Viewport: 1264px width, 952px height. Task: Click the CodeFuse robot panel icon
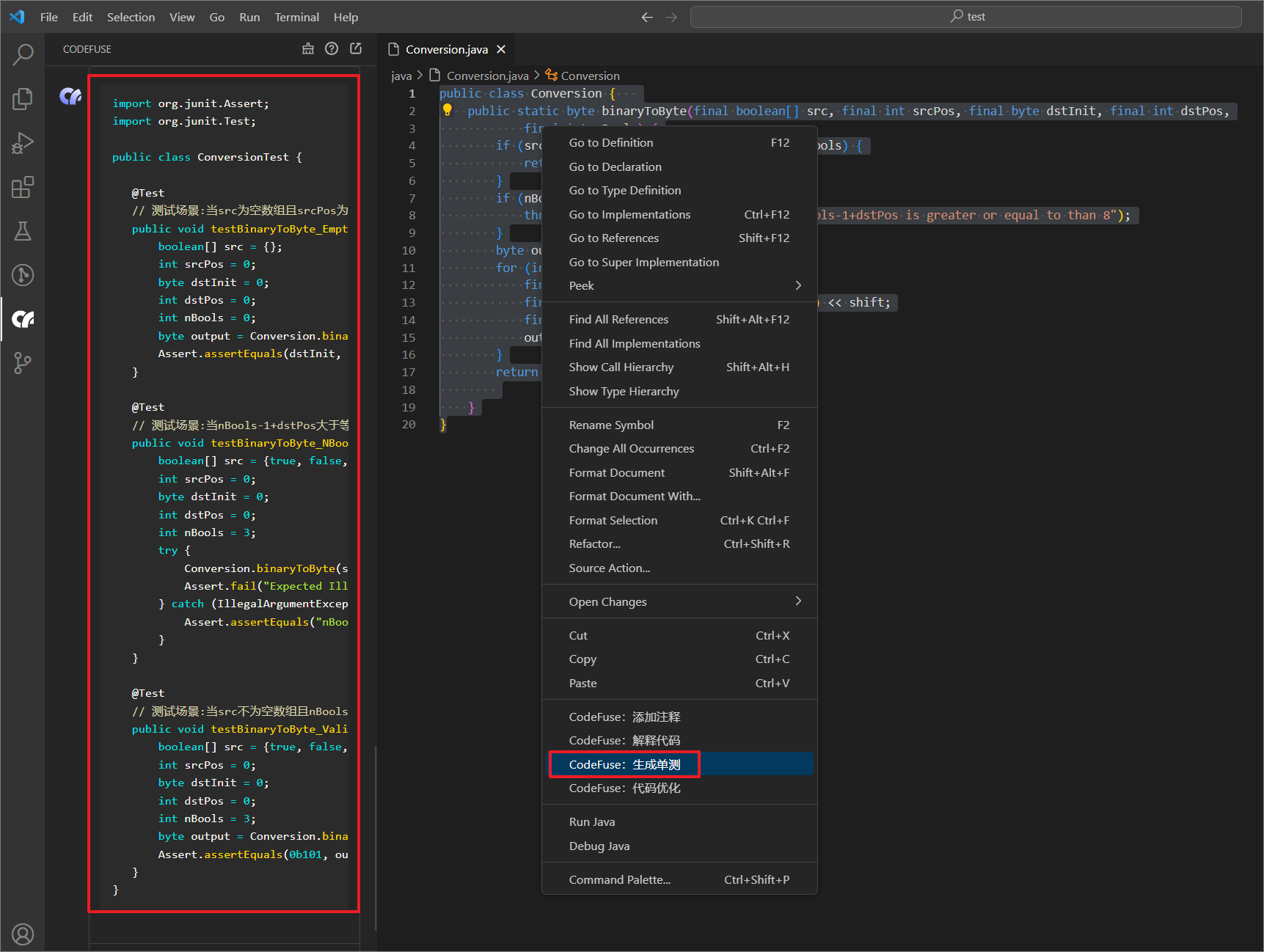point(308,48)
